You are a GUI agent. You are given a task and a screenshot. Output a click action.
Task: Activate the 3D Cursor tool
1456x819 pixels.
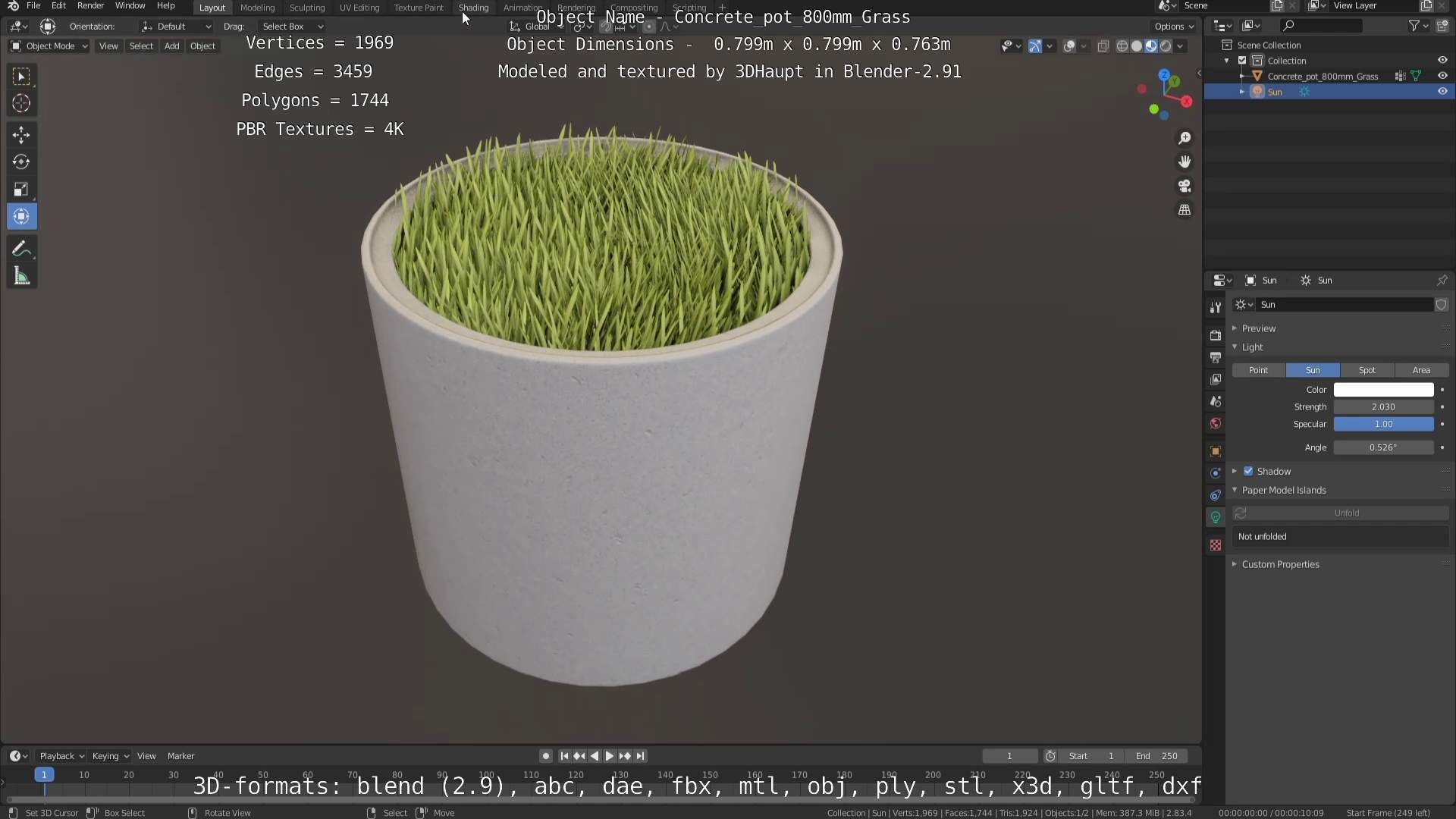[x=21, y=103]
